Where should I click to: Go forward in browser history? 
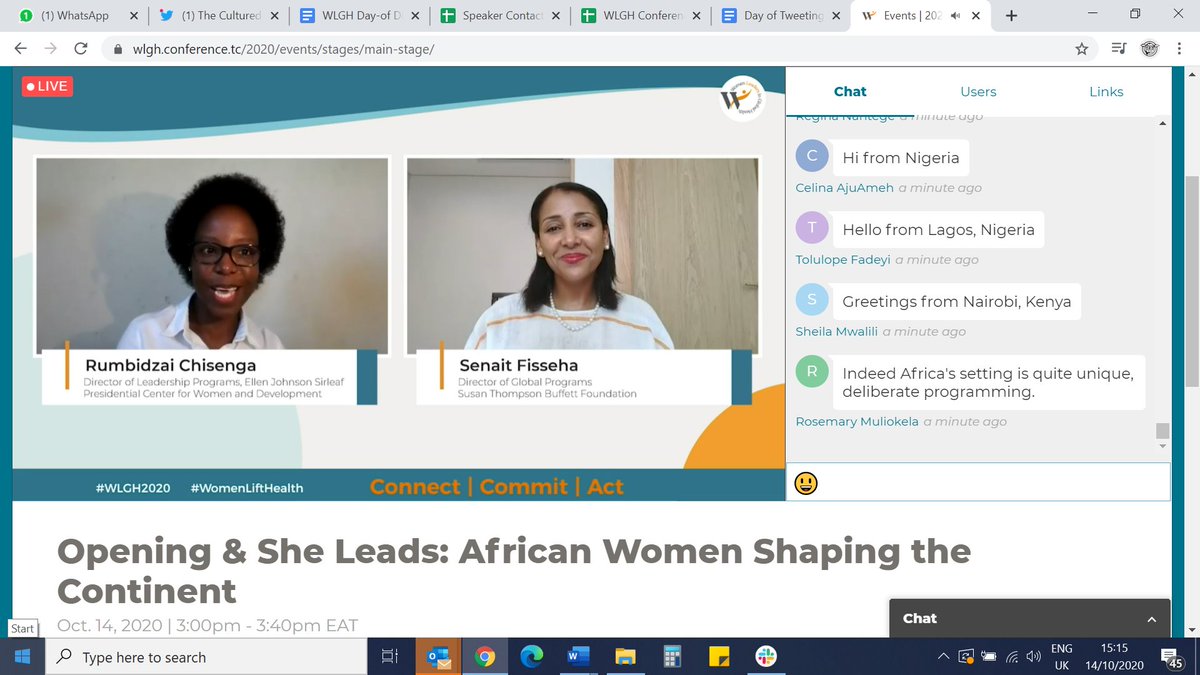(x=50, y=48)
